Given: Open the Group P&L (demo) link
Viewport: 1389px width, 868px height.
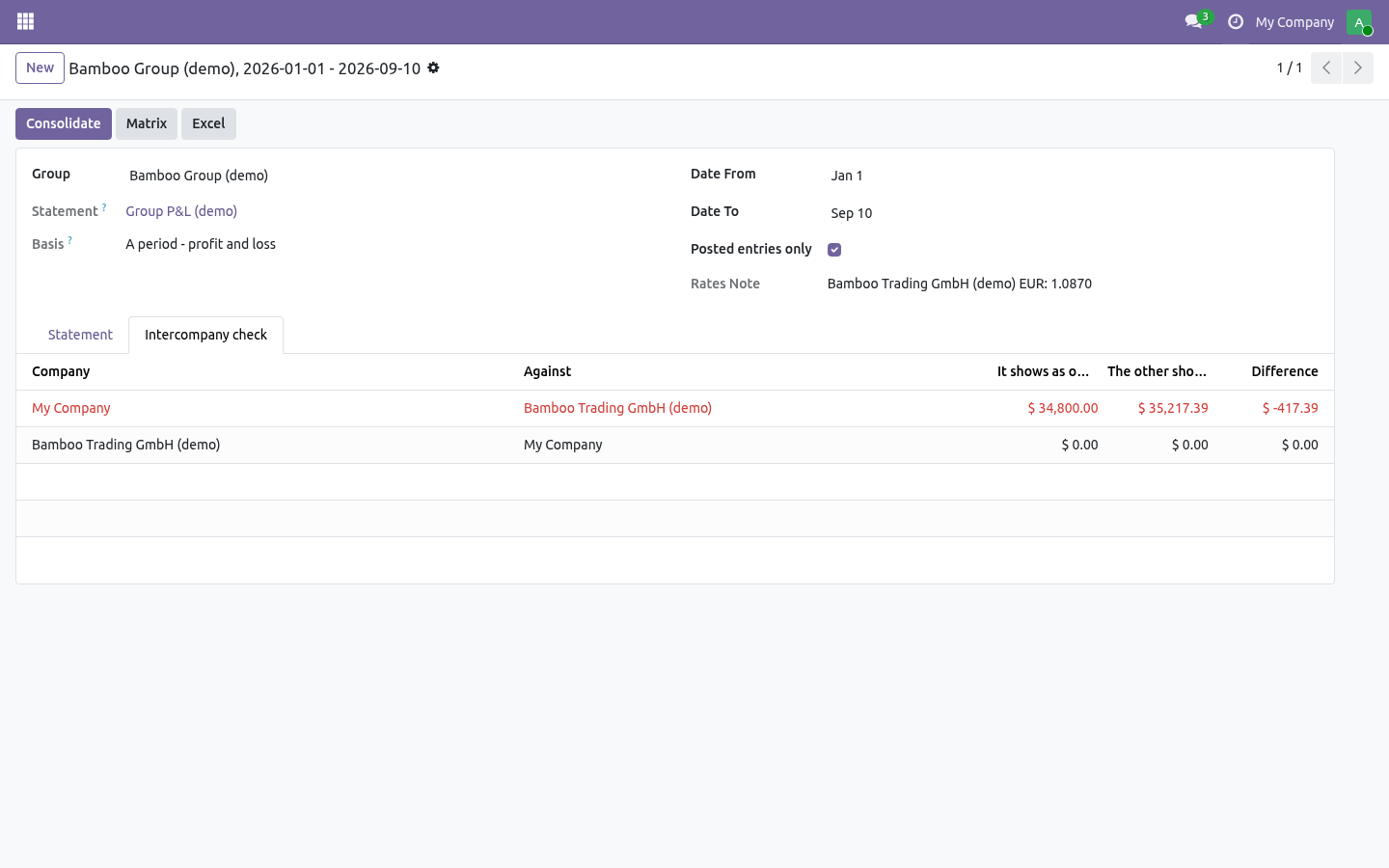Looking at the screenshot, I should 181,211.
